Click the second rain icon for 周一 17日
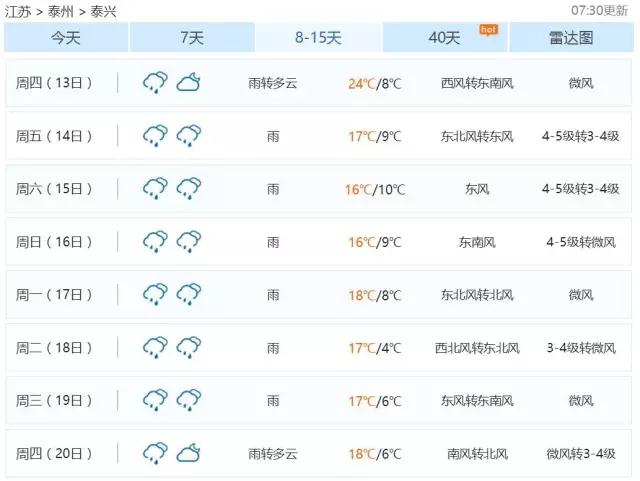The height and width of the screenshot is (481, 640). pyautogui.click(x=188, y=295)
